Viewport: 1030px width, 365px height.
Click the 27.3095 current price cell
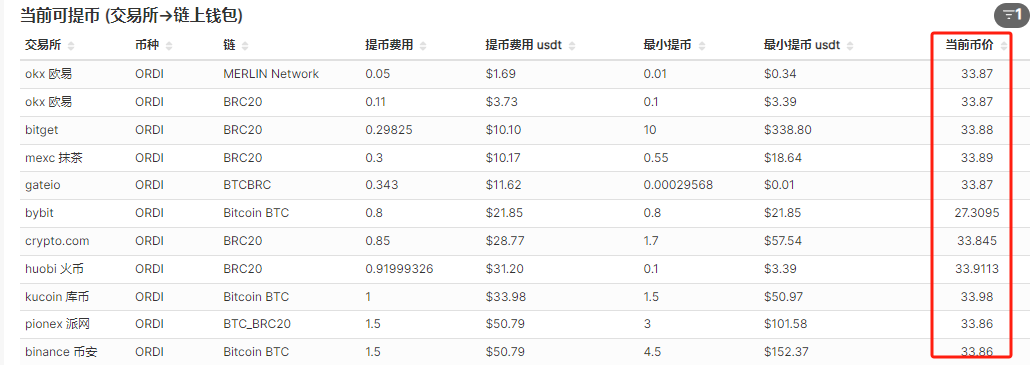977,213
